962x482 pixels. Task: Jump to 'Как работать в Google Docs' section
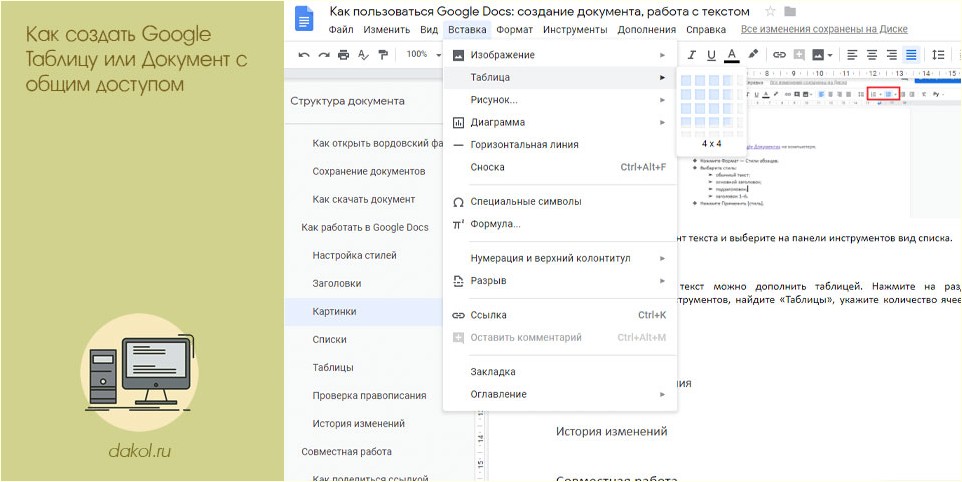coord(365,228)
